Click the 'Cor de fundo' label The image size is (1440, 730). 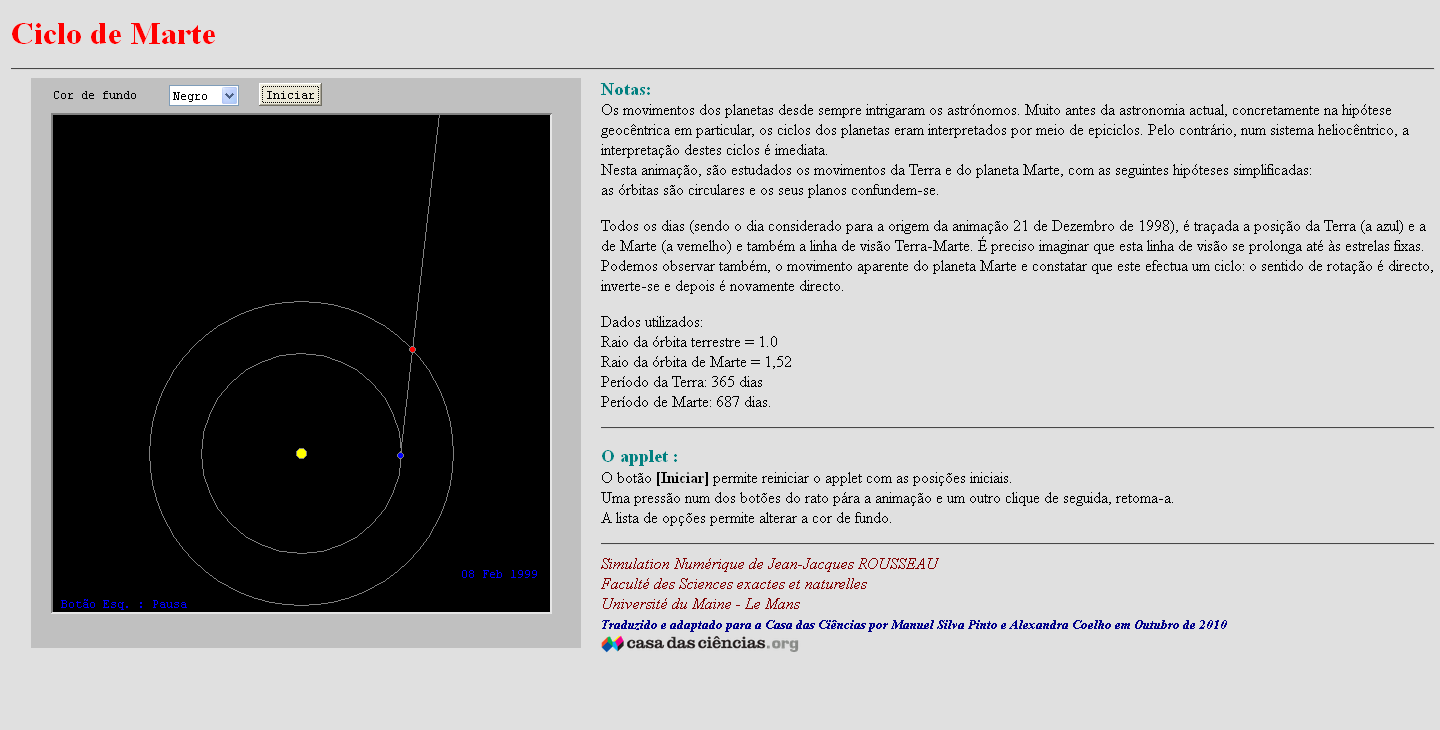coord(95,95)
